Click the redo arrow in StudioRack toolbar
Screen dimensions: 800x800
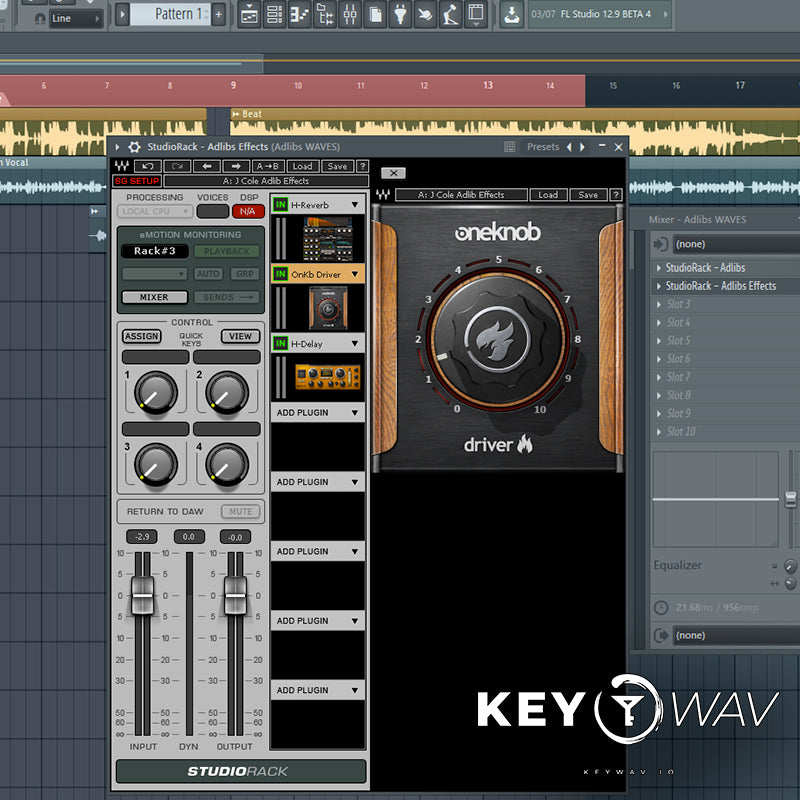177,166
